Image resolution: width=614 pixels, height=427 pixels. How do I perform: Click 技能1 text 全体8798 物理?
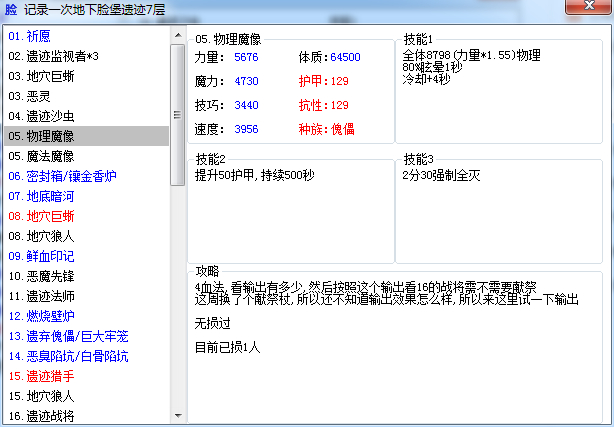pos(471,55)
